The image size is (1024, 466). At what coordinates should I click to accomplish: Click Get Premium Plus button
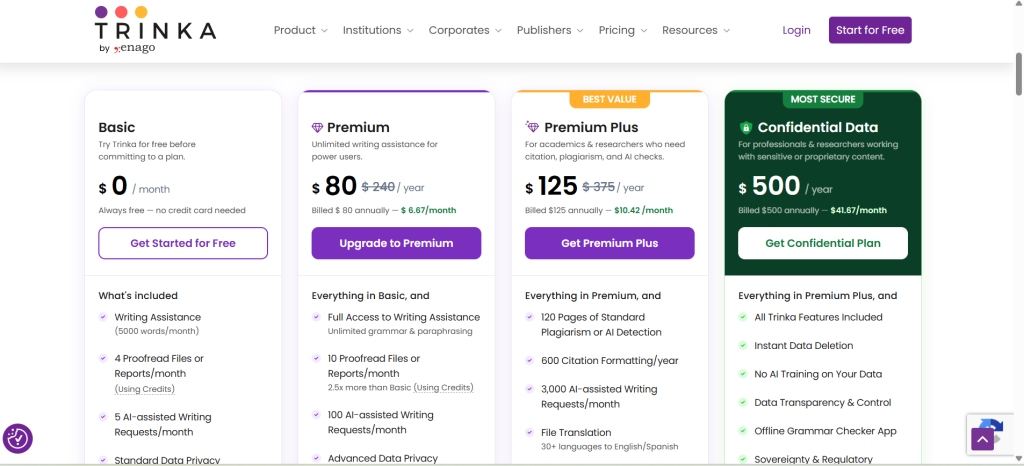[609, 243]
